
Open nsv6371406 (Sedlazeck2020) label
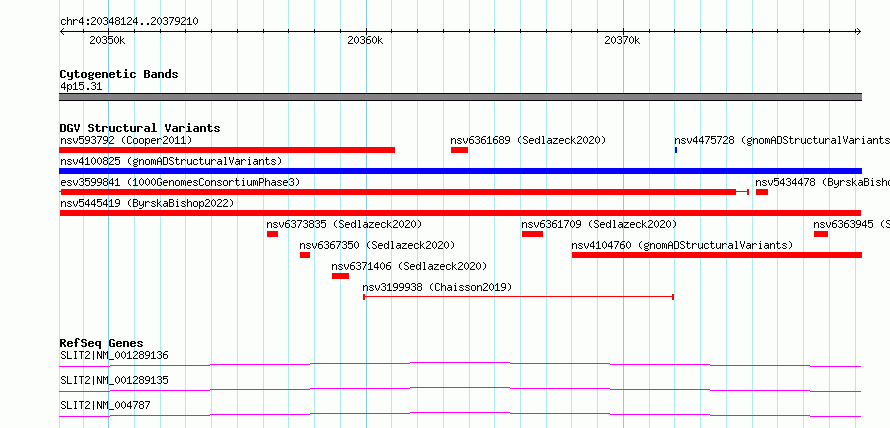[x=409, y=266]
